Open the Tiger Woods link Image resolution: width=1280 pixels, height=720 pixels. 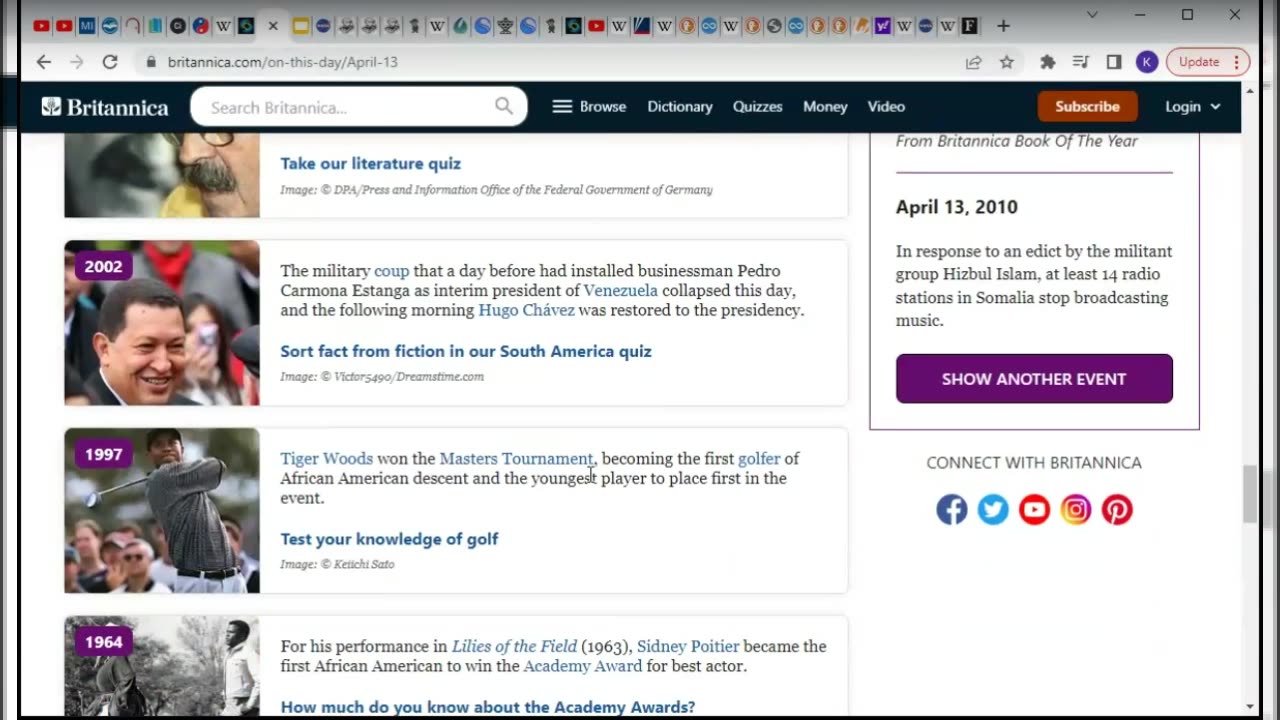[326, 459]
